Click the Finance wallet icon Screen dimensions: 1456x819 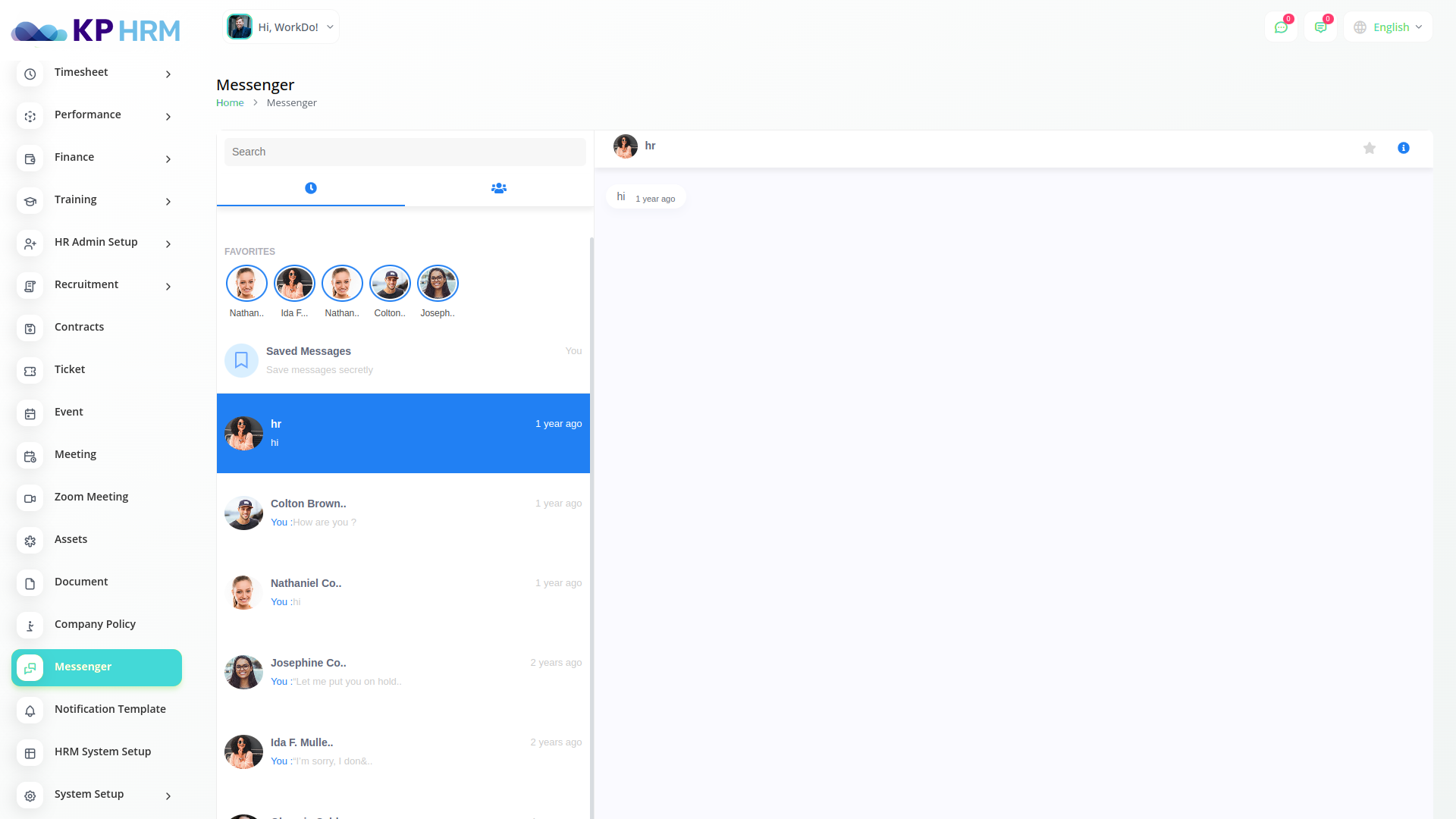30,159
